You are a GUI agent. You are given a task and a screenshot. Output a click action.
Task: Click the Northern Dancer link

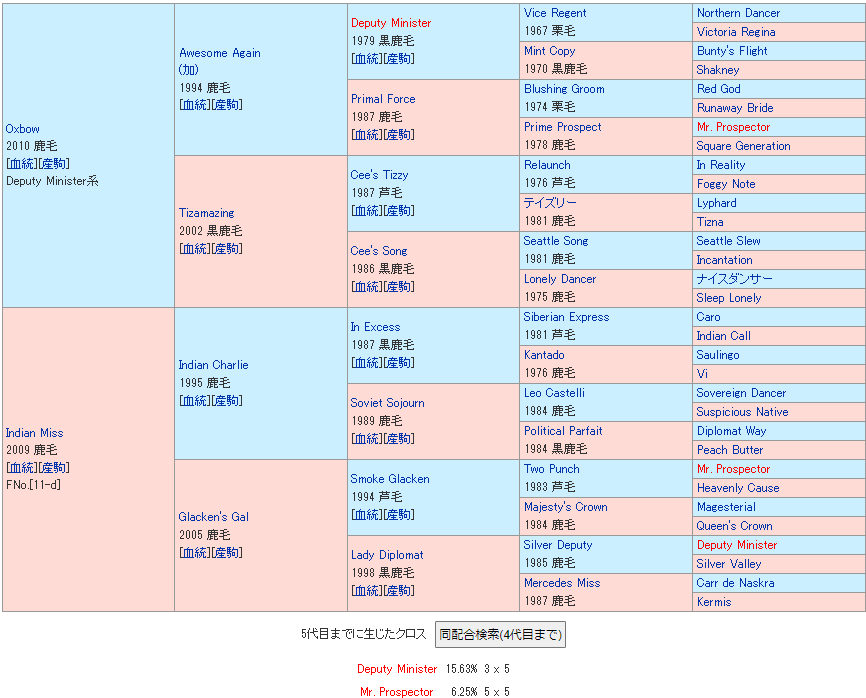tap(738, 13)
